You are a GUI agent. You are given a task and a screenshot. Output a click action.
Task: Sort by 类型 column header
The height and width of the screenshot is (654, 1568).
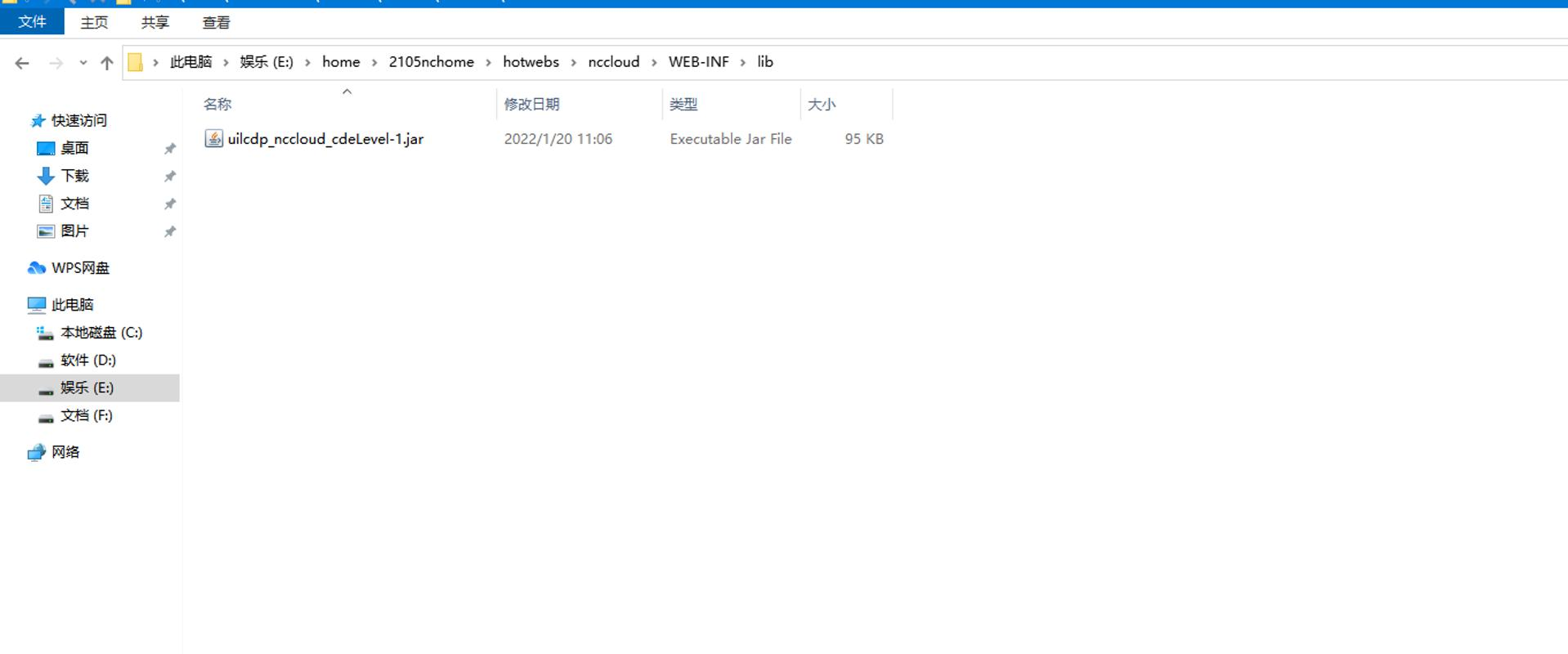pyautogui.click(x=683, y=105)
